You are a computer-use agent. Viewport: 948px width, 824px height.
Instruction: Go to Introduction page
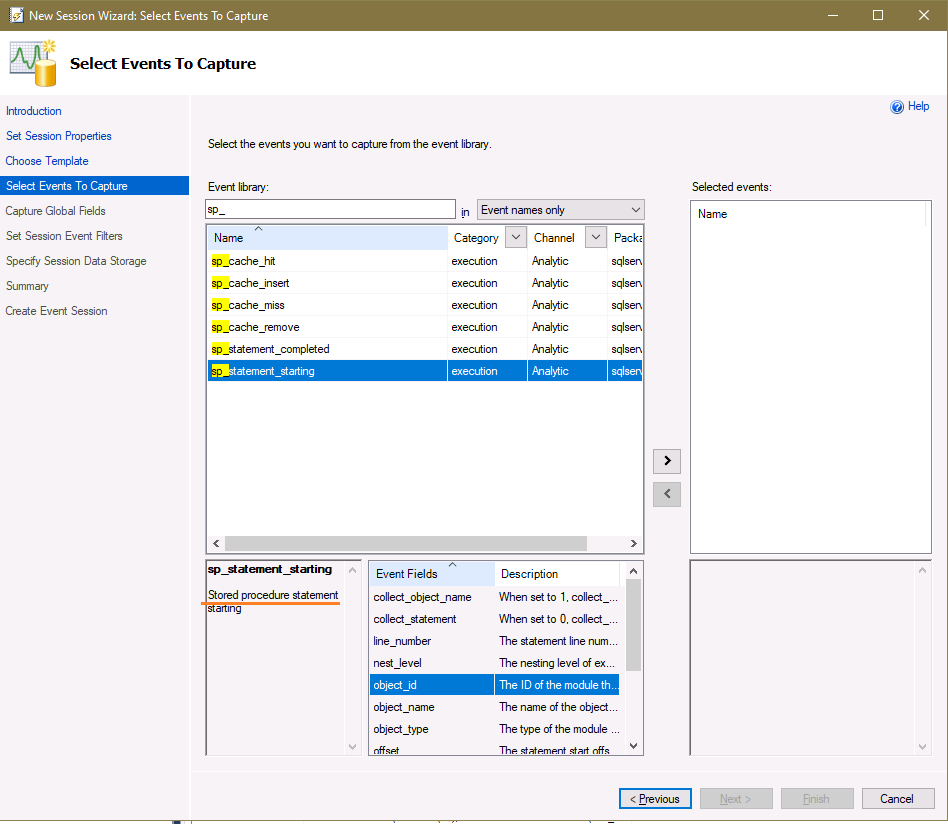(34, 111)
